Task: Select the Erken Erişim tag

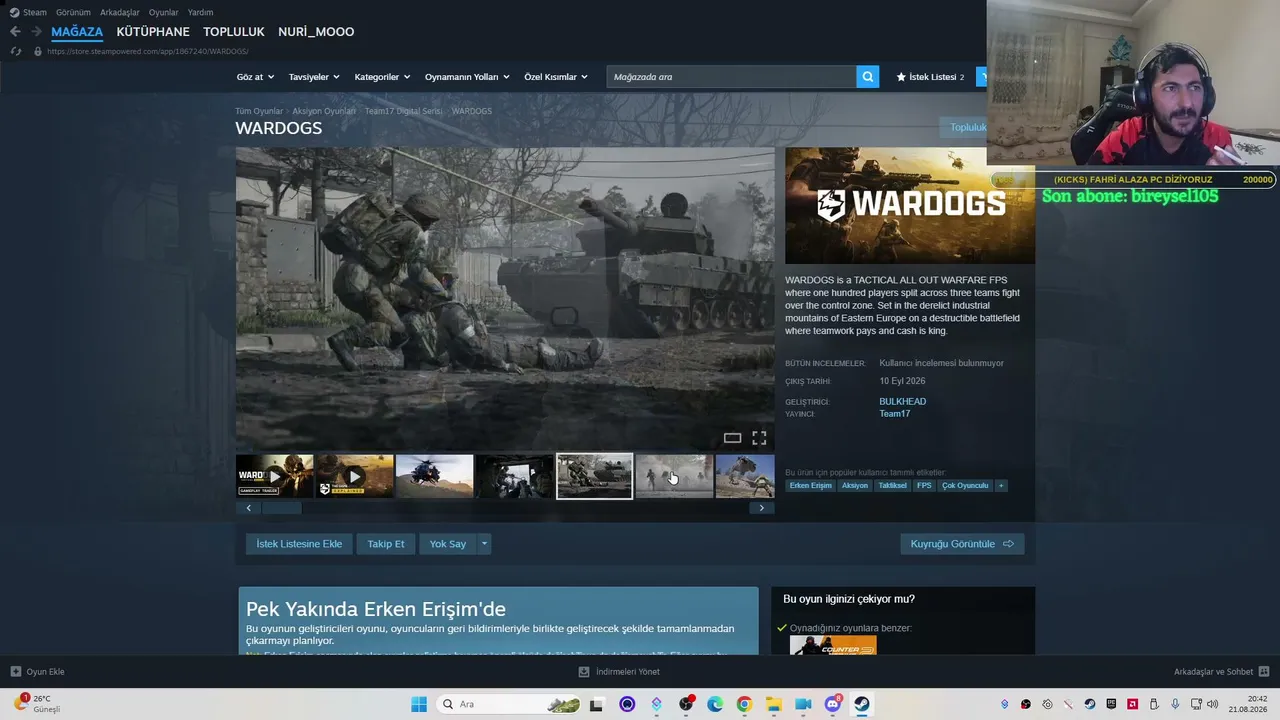Action: pyautogui.click(x=810, y=486)
